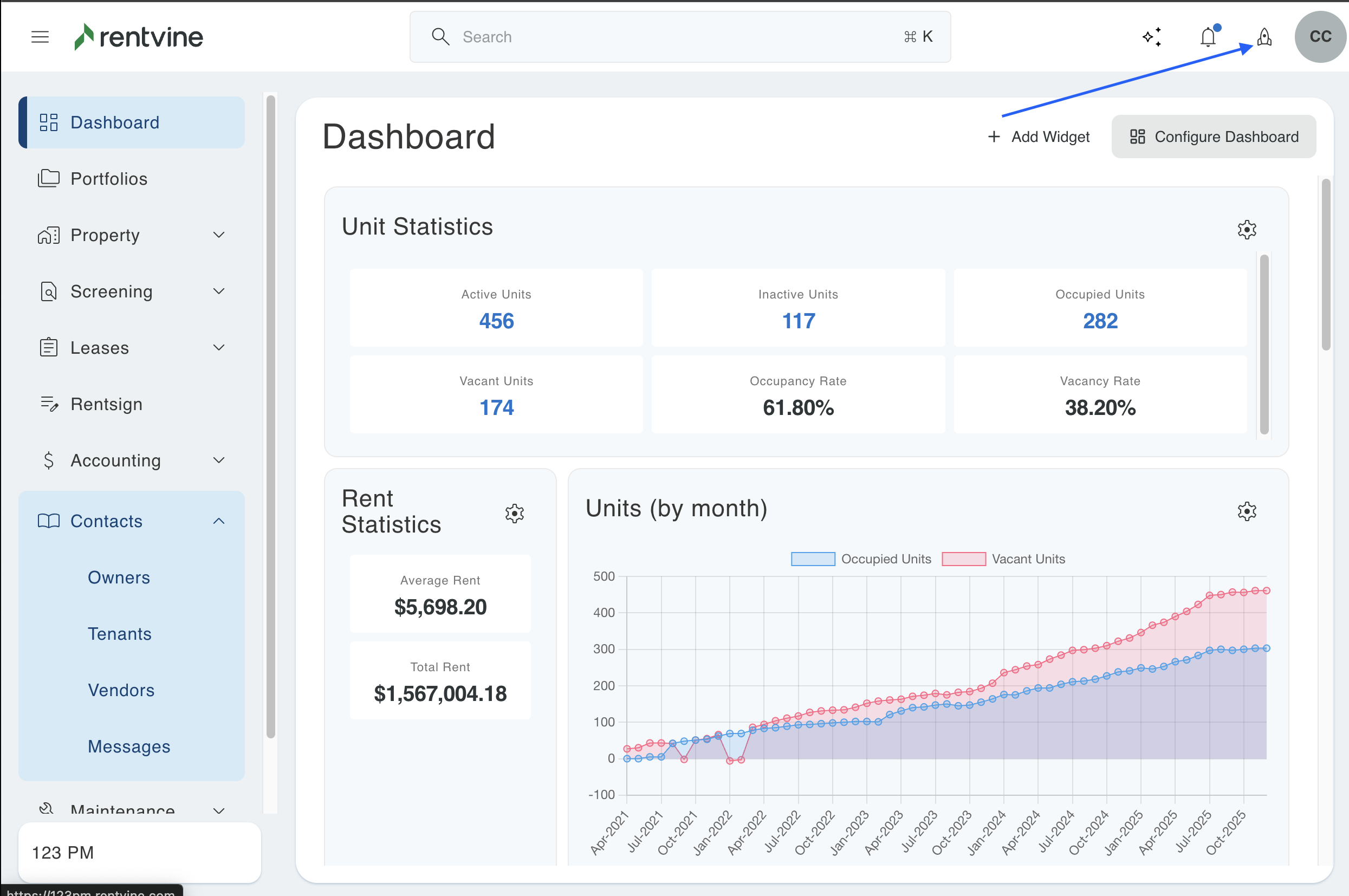Open Unit Statistics widget settings gear

pos(1247,230)
